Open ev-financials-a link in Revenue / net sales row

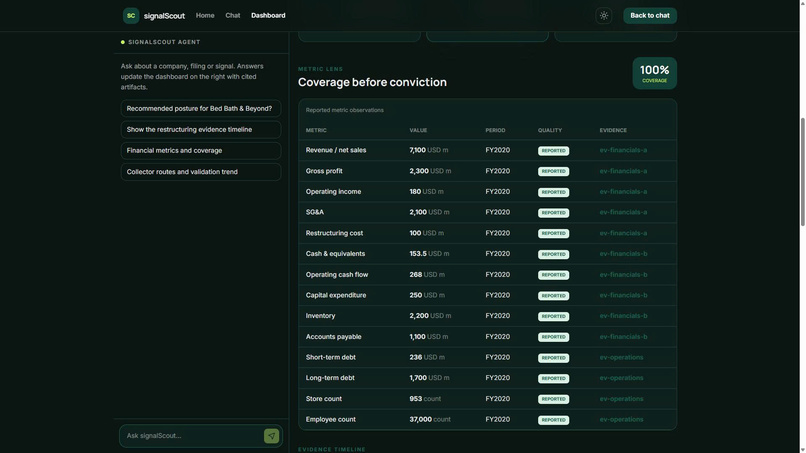coord(623,150)
